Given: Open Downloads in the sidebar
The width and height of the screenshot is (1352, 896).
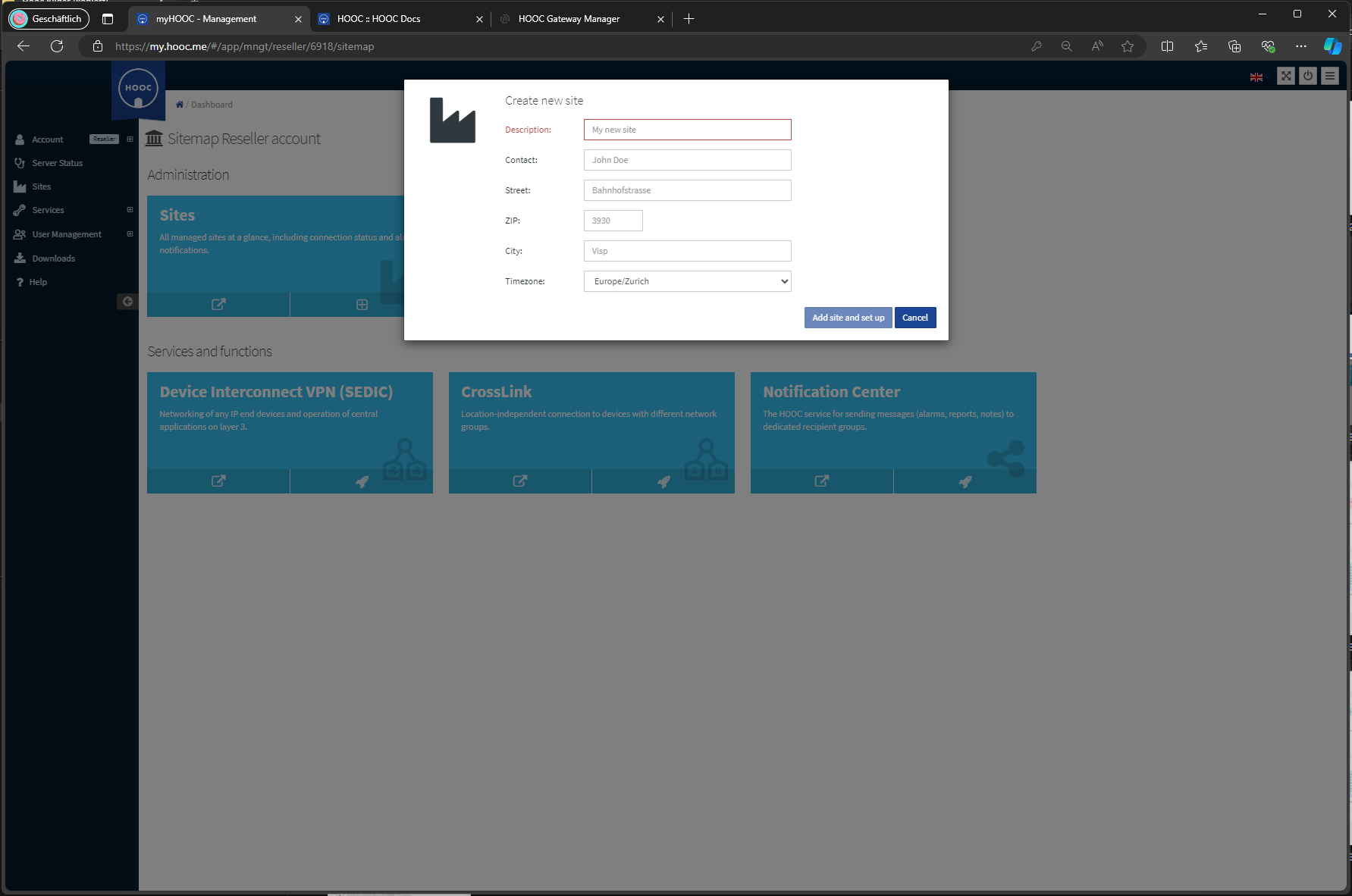Looking at the screenshot, I should coord(53,258).
